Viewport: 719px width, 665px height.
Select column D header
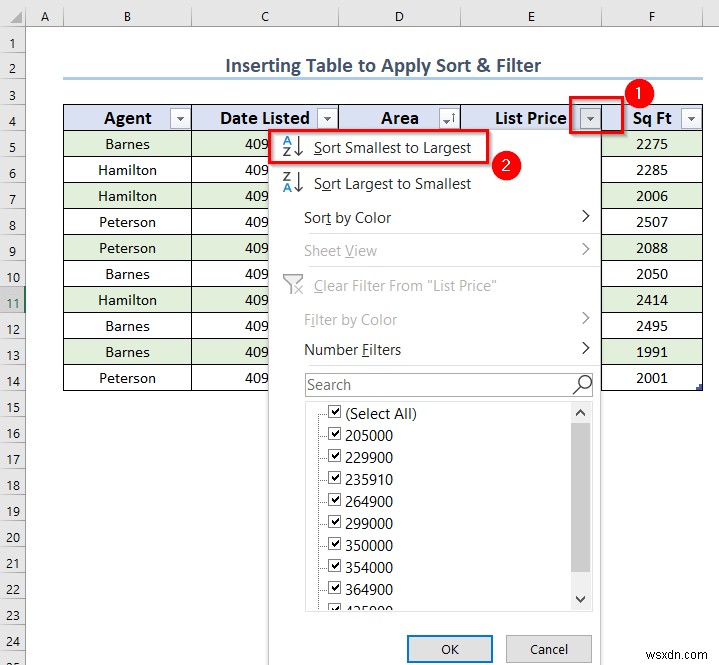tap(399, 17)
